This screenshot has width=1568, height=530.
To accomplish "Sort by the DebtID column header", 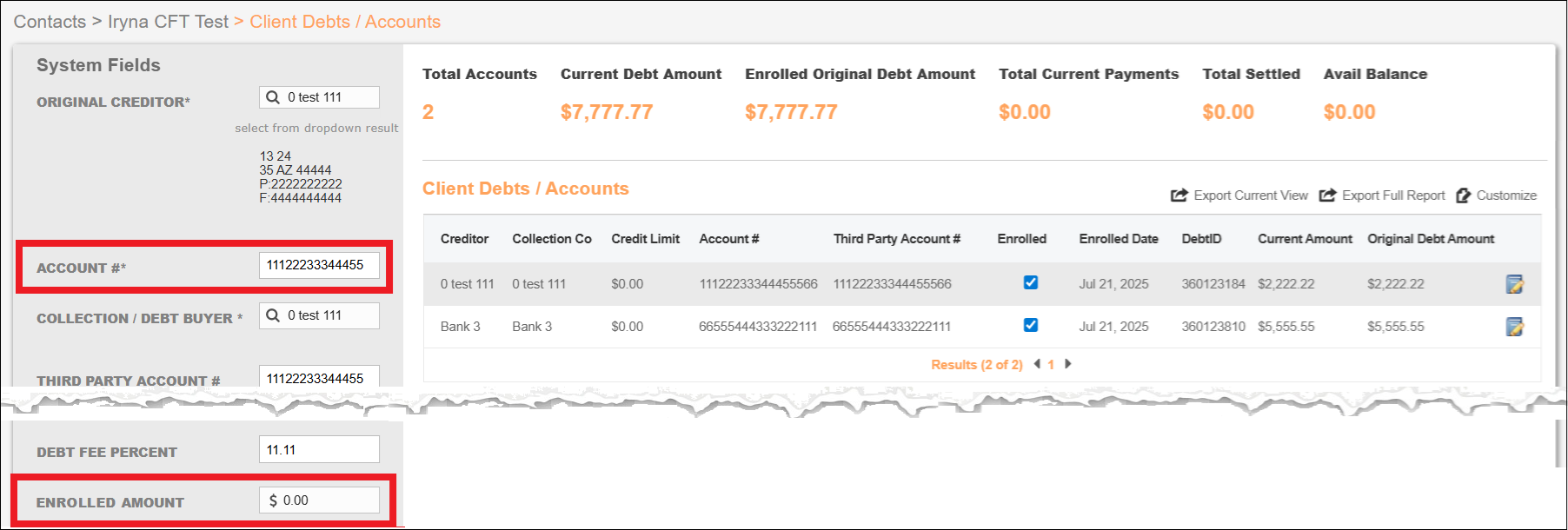I will (1201, 239).
